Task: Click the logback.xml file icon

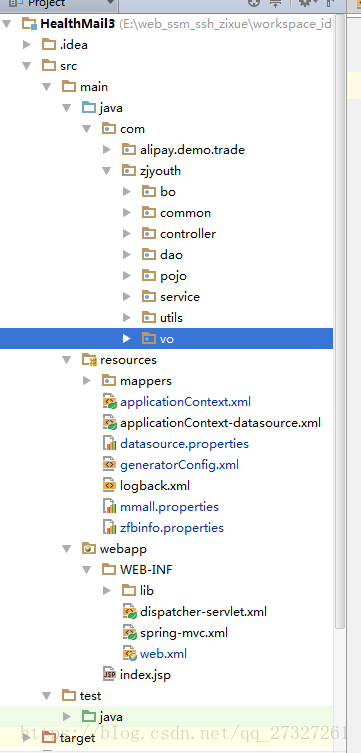Action: [109, 486]
